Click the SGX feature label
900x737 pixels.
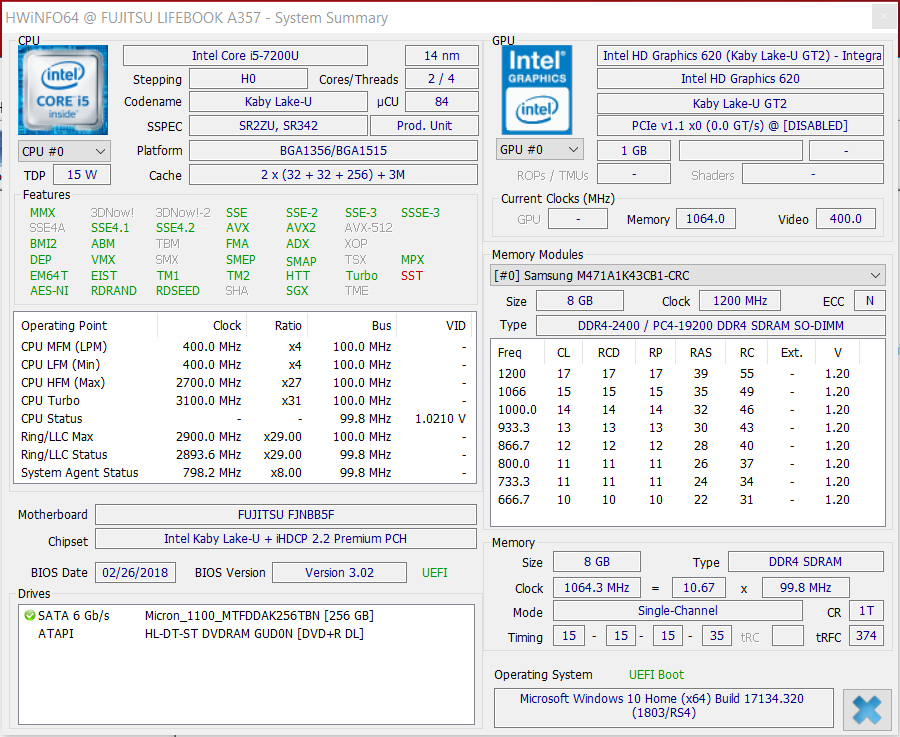click(297, 291)
